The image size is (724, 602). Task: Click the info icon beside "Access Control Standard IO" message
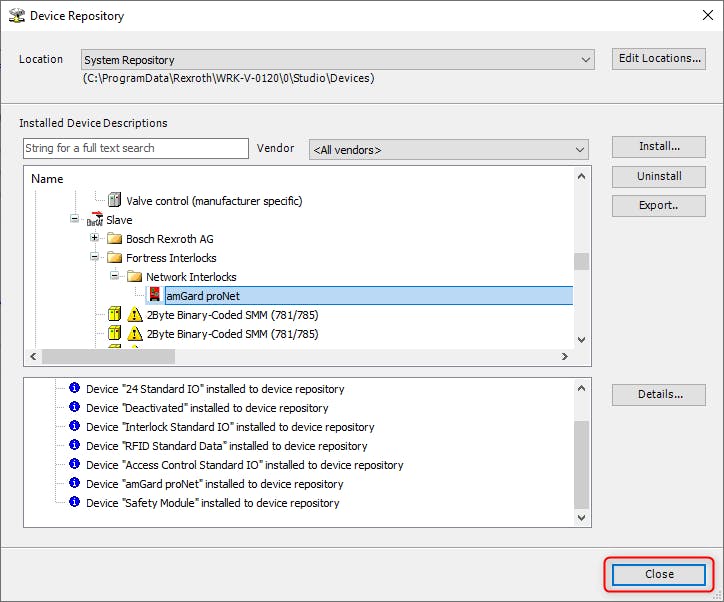pyautogui.click(x=74, y=464)
